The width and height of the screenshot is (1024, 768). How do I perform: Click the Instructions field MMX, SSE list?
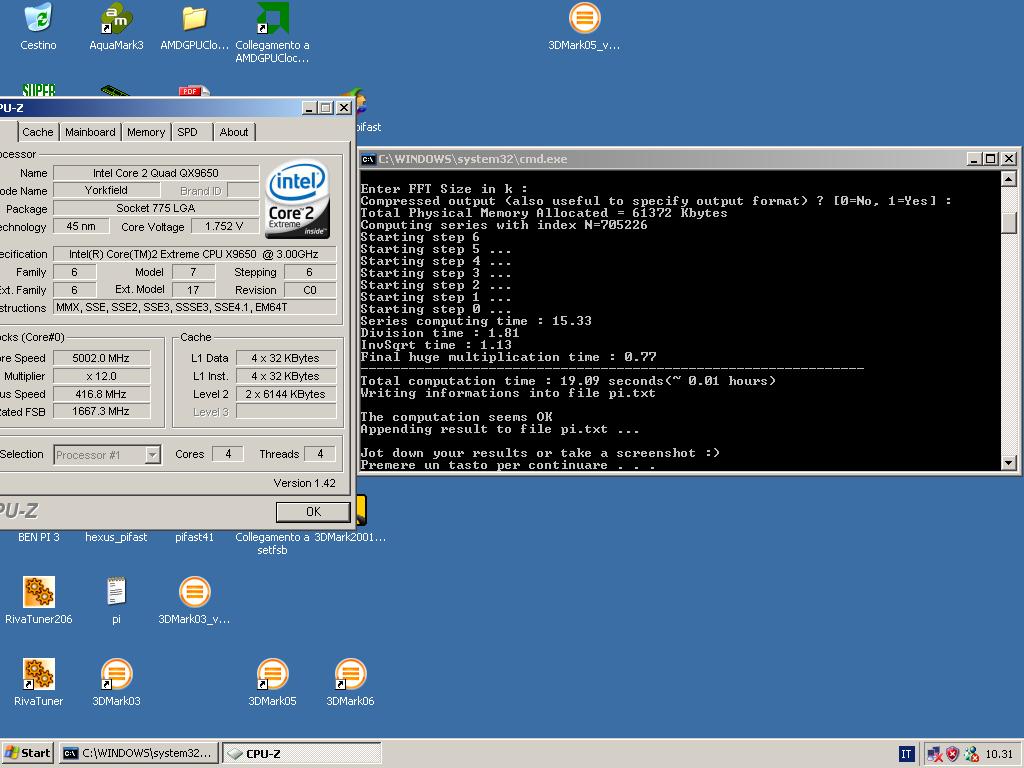tap(195, 307)
